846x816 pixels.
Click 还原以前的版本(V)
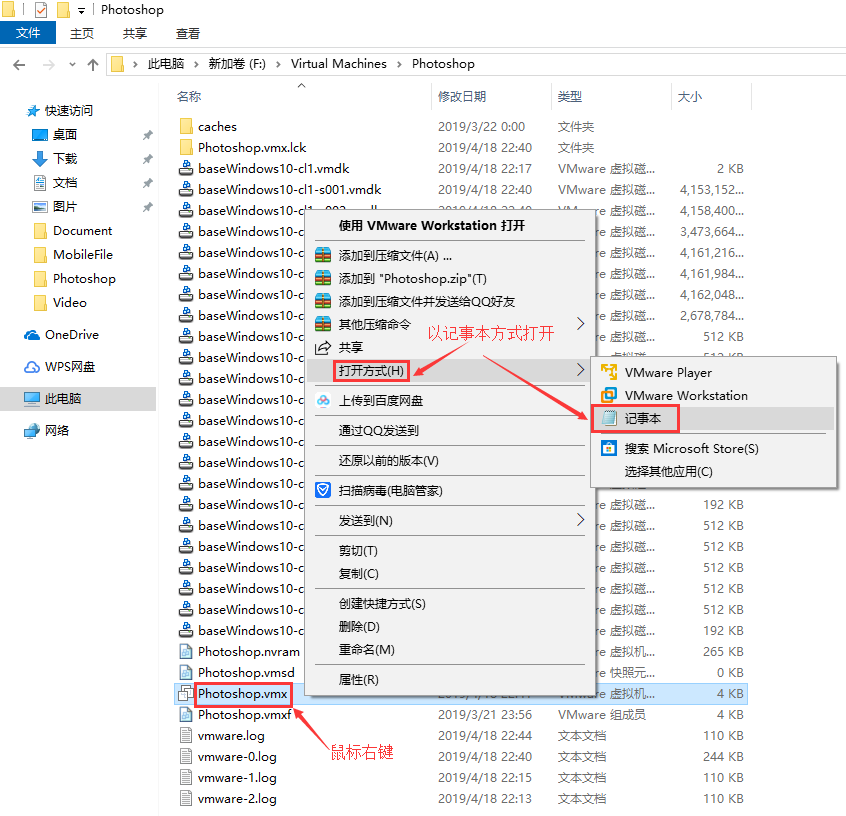(388, 460)
